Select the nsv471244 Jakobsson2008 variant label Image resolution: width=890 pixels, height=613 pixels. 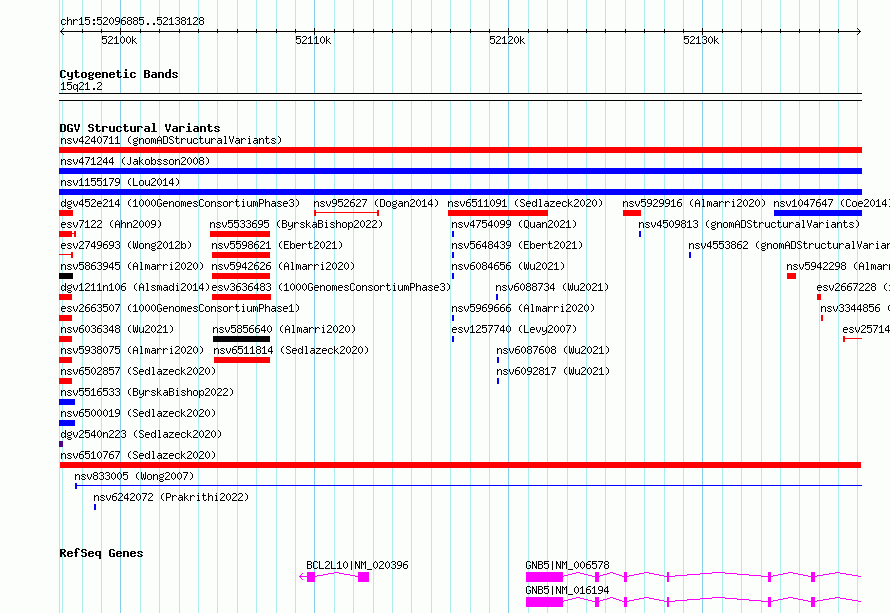(x=135, y=161)
